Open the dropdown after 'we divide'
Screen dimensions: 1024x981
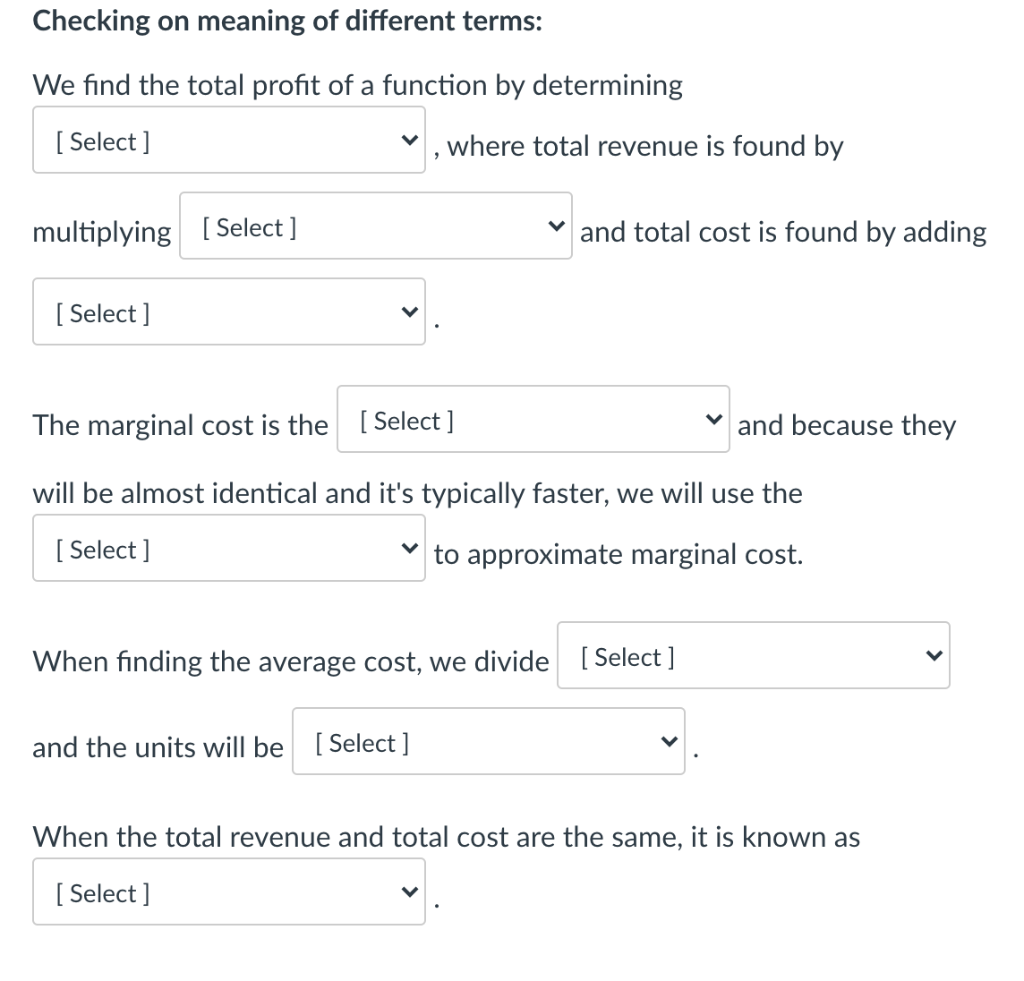[754, 656]
